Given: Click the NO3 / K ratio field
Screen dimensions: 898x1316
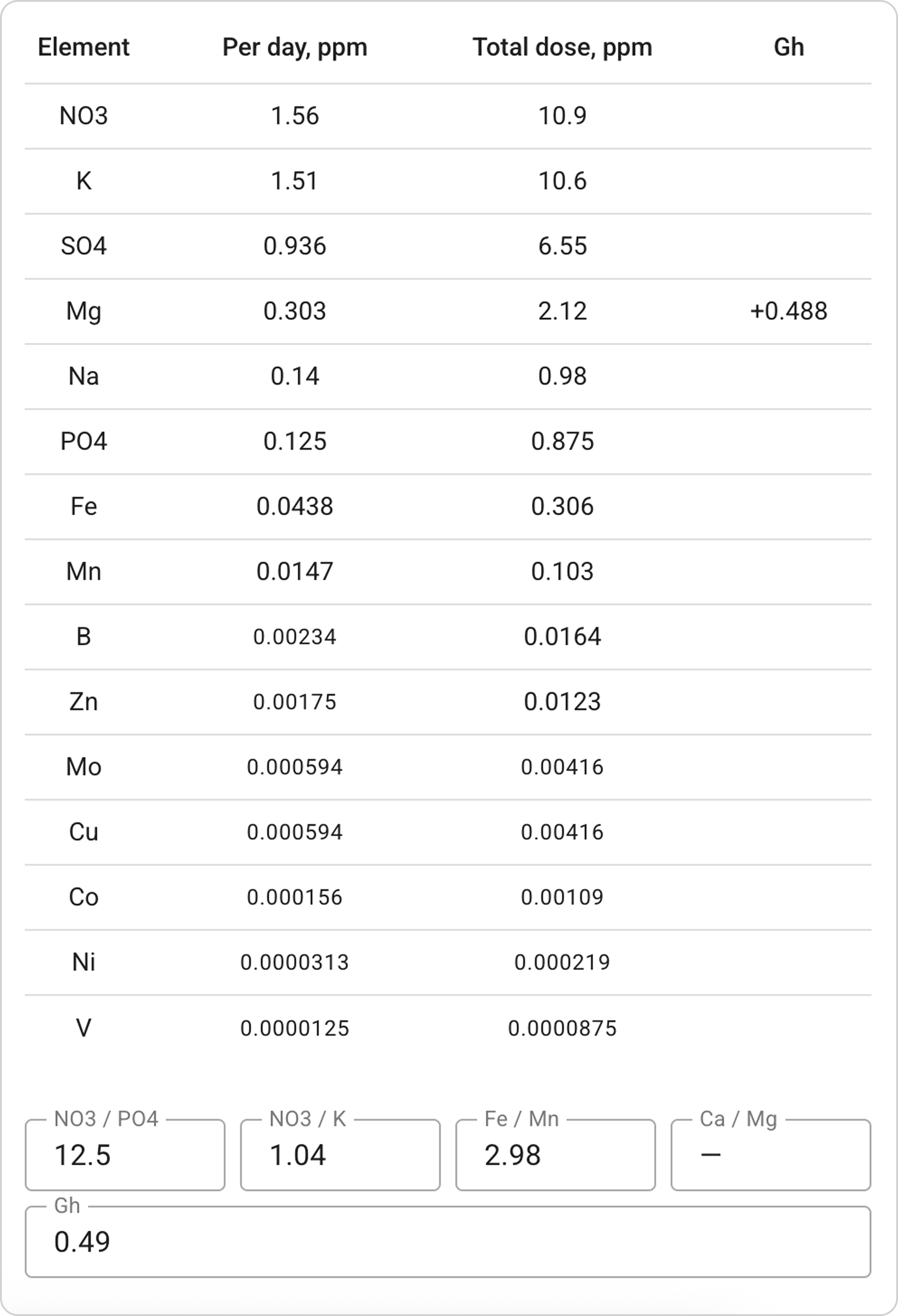Looking at the screenshot, I should pos(340,1155).
